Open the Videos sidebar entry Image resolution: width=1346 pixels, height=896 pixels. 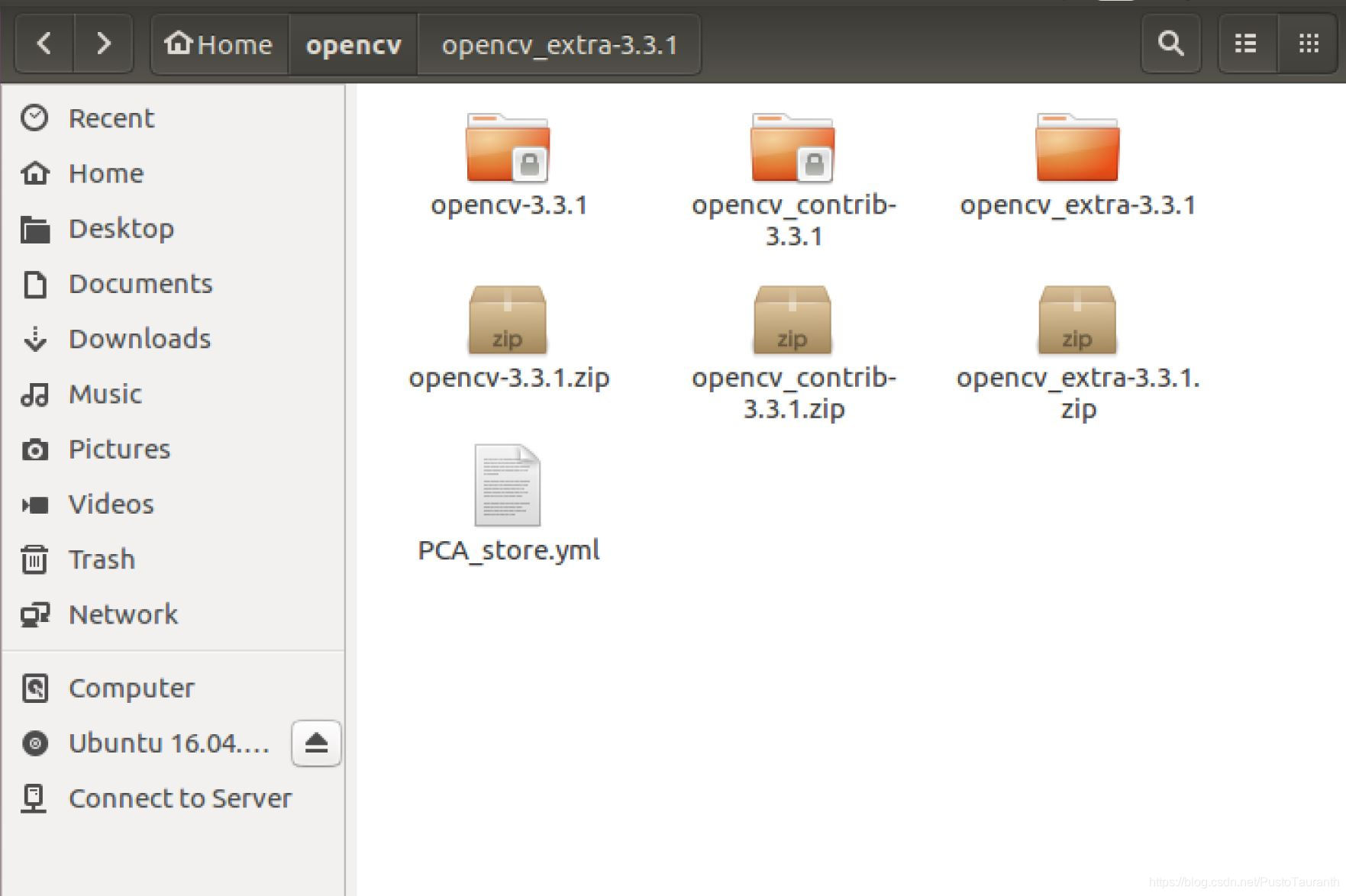point(110,504)
